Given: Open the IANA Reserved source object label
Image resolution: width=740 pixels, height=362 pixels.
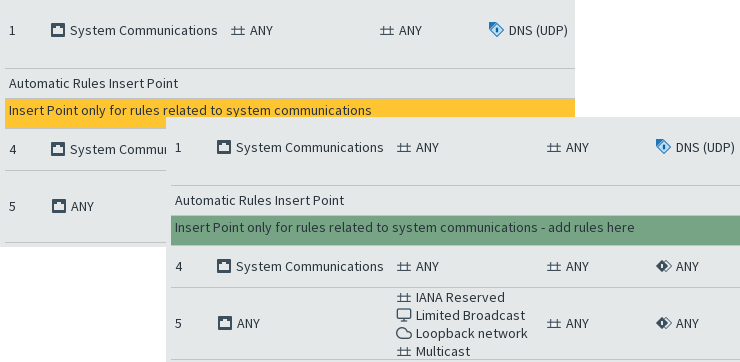Looking at the screenshot, I should [x=460, y=298].
